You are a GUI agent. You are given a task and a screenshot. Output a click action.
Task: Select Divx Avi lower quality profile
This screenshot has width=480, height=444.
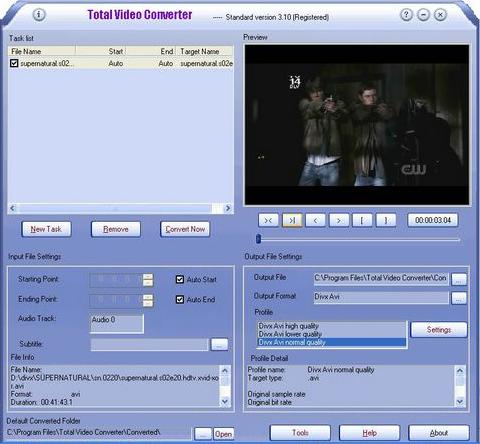[x=332, y=334]
